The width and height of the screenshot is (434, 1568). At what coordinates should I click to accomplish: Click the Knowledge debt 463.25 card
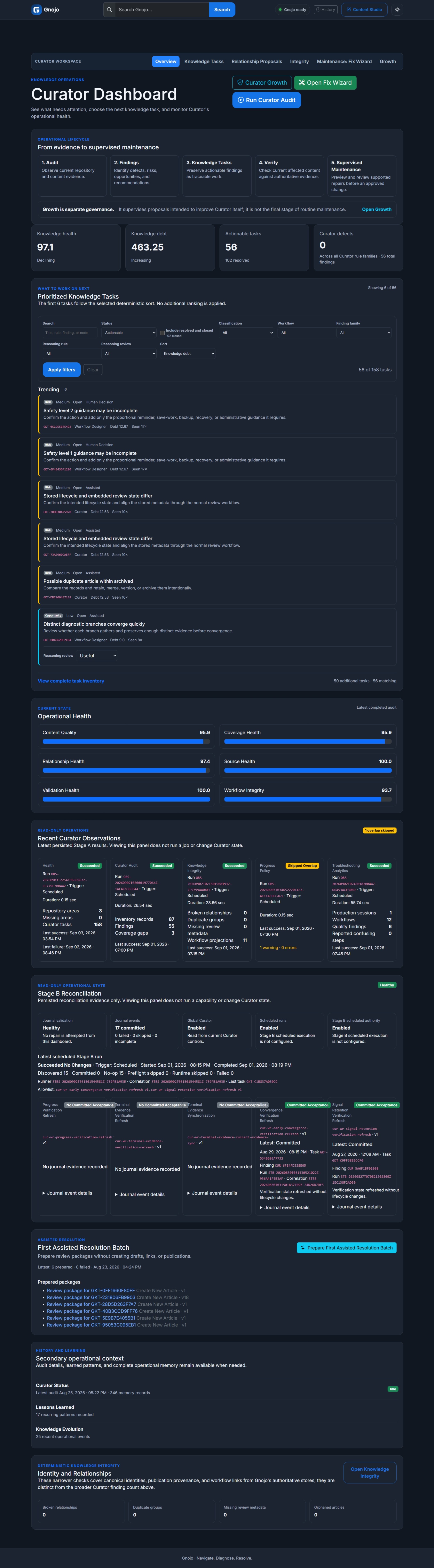170,248
